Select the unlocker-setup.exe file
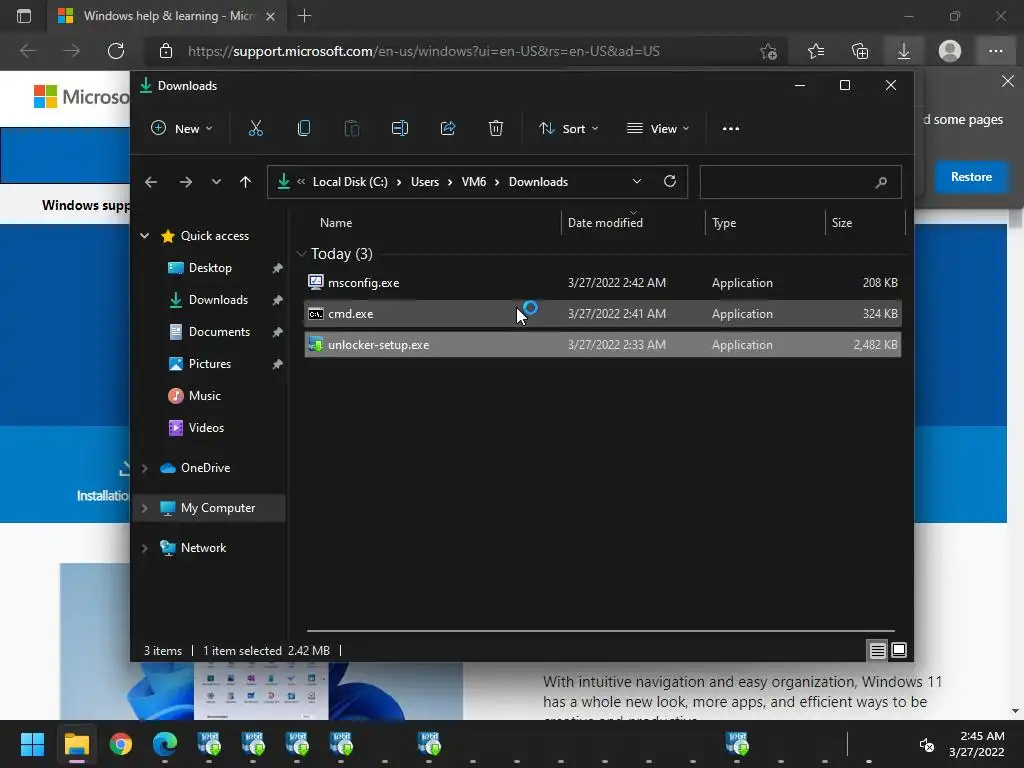This screenshot has width=1024, height=768. tap(603, 345)
